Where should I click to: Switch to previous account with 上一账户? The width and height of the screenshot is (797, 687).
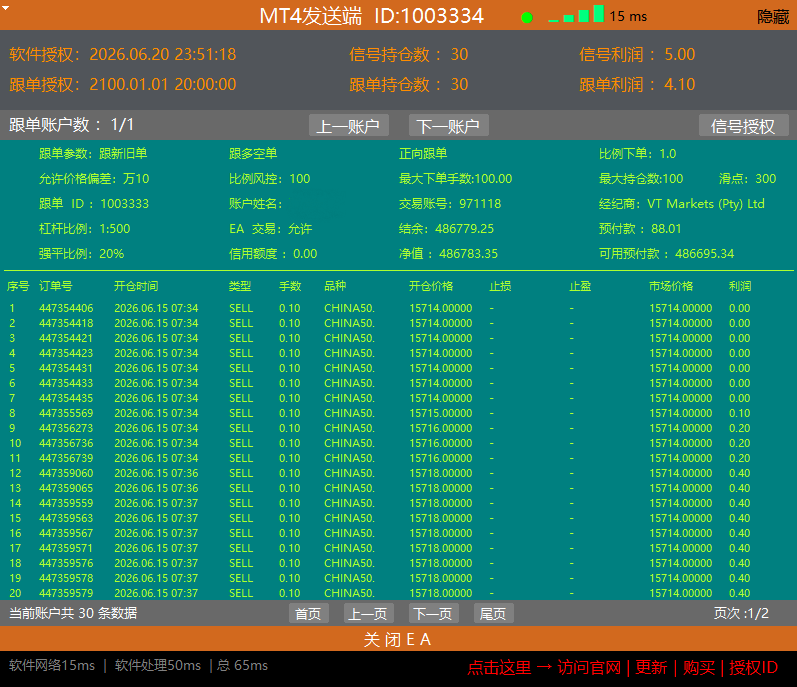pos(349,126)
